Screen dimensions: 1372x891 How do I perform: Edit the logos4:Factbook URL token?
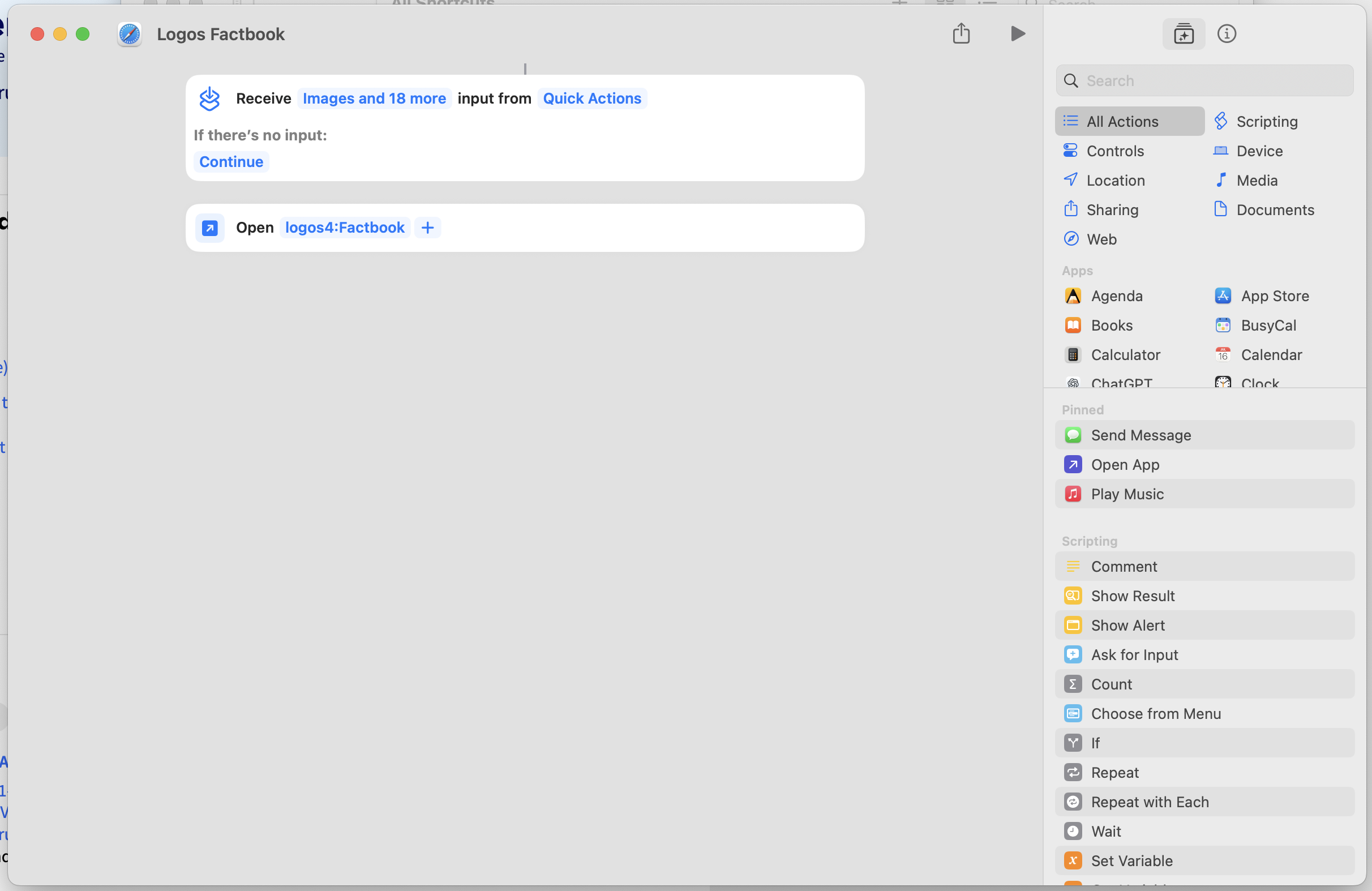(345, 228)
